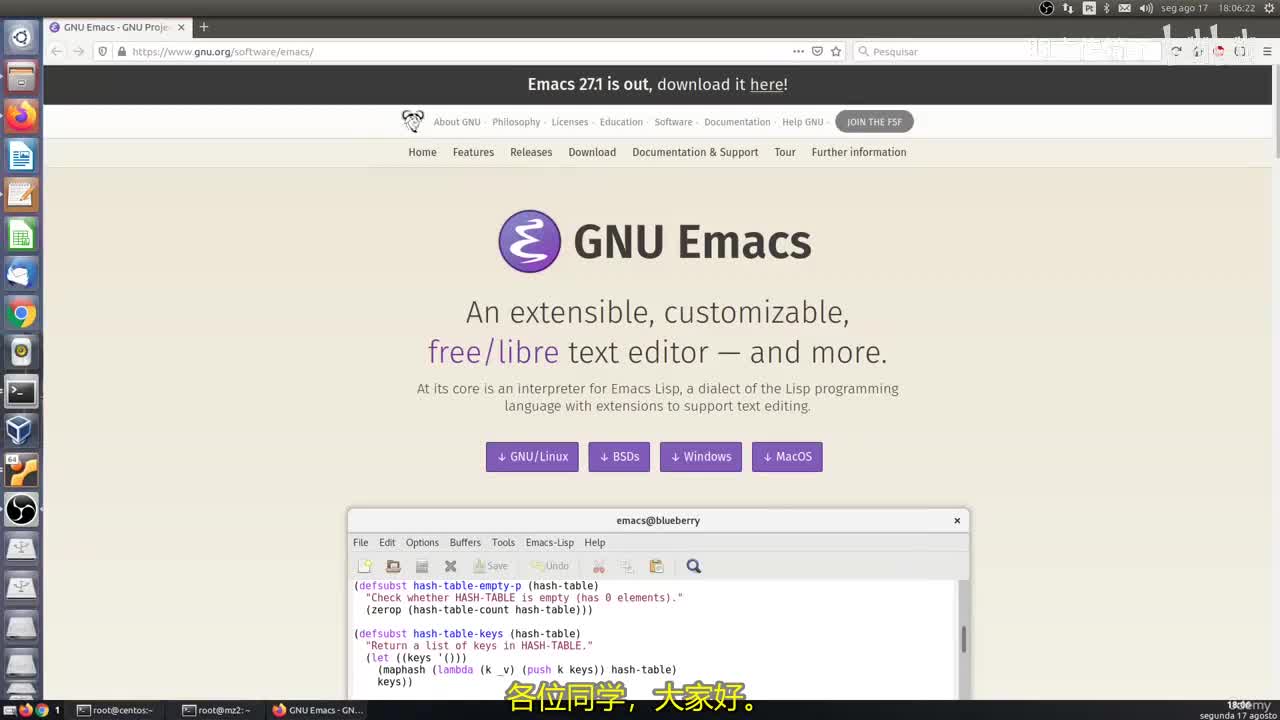Click the Windows download button
This screenshot has height=720, width=1280.
[701, 457]
